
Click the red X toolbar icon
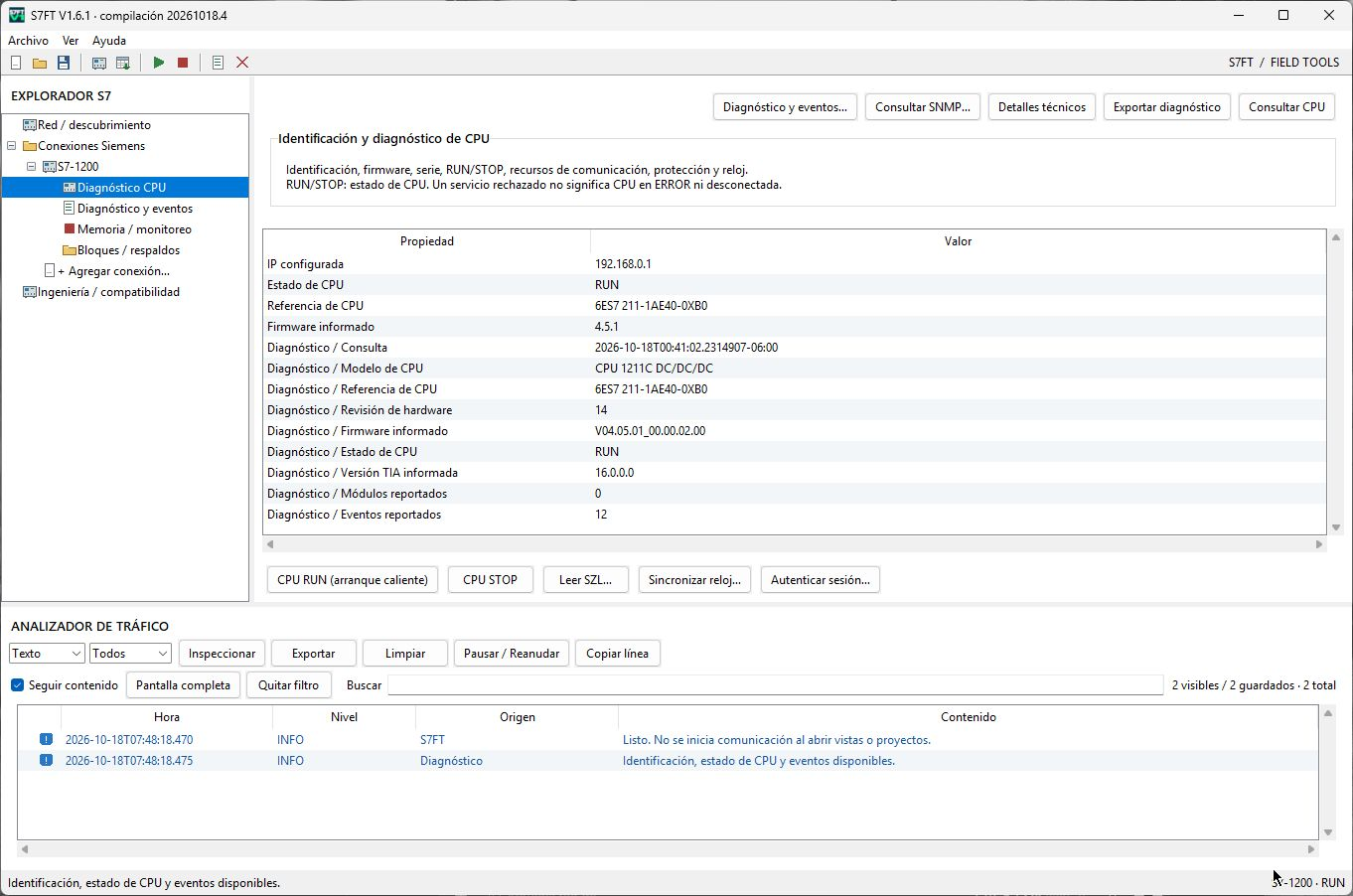[242, 63]
